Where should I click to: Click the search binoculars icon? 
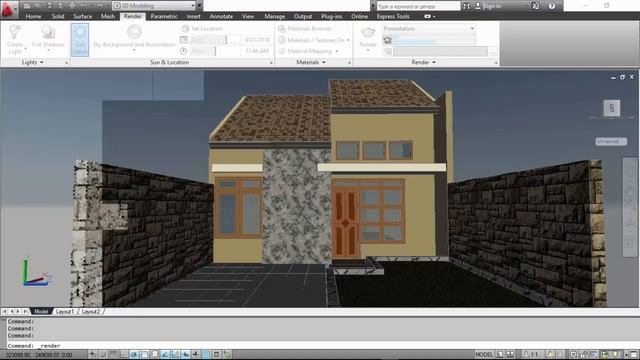[466, 6]
